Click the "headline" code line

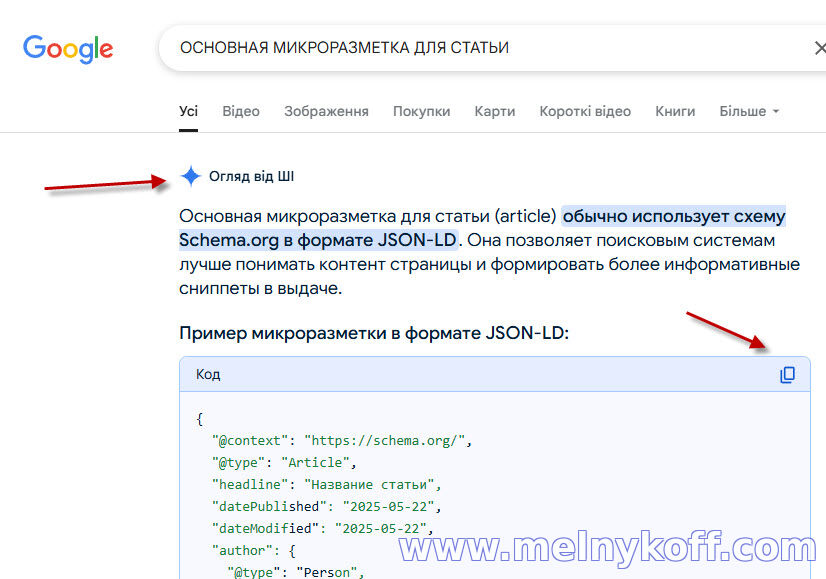point(327,485)
